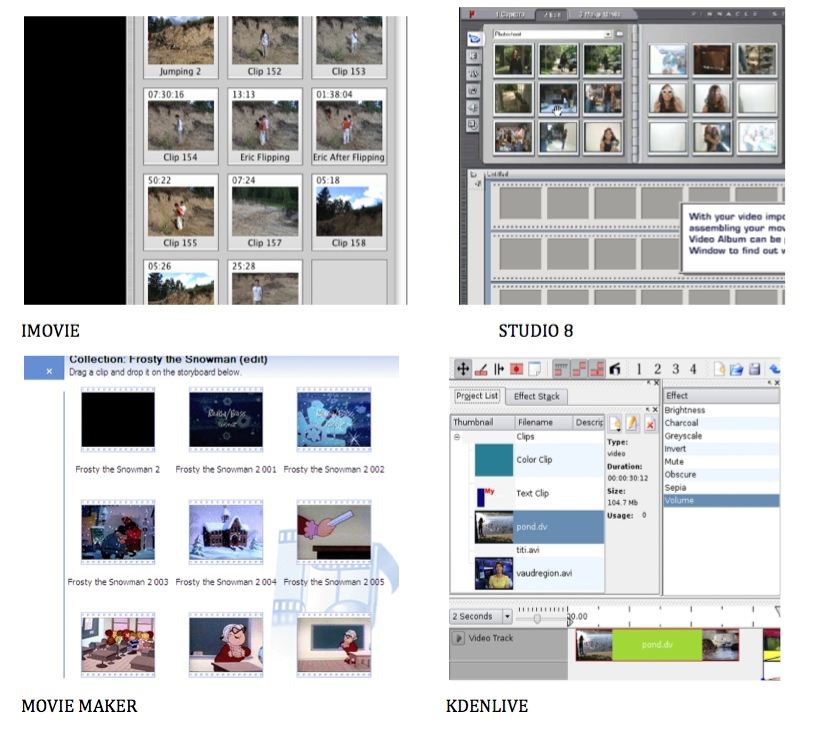Click the Effect list column header

pos(721,396)
